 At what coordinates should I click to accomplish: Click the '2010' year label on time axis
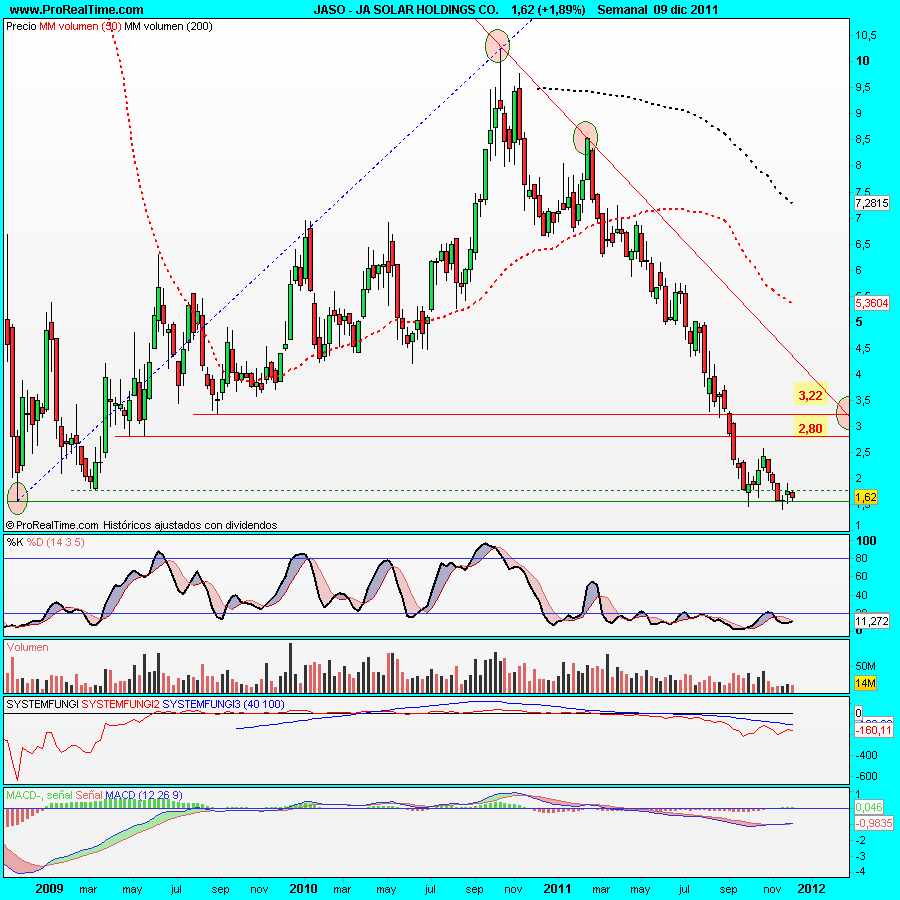click(303, 889)
